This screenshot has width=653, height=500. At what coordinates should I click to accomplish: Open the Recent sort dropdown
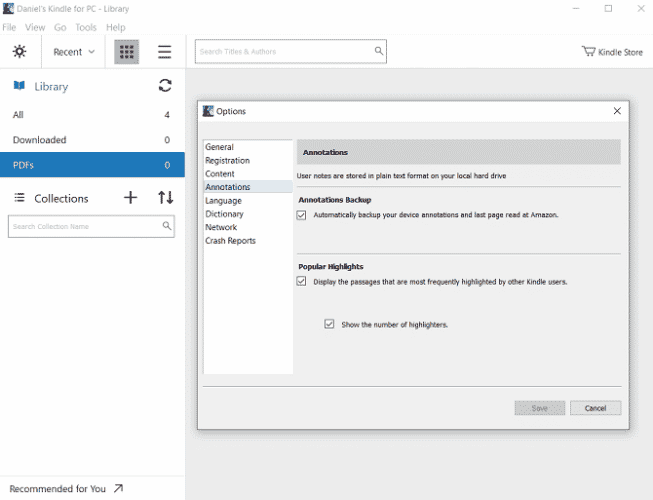pos(74,52)
